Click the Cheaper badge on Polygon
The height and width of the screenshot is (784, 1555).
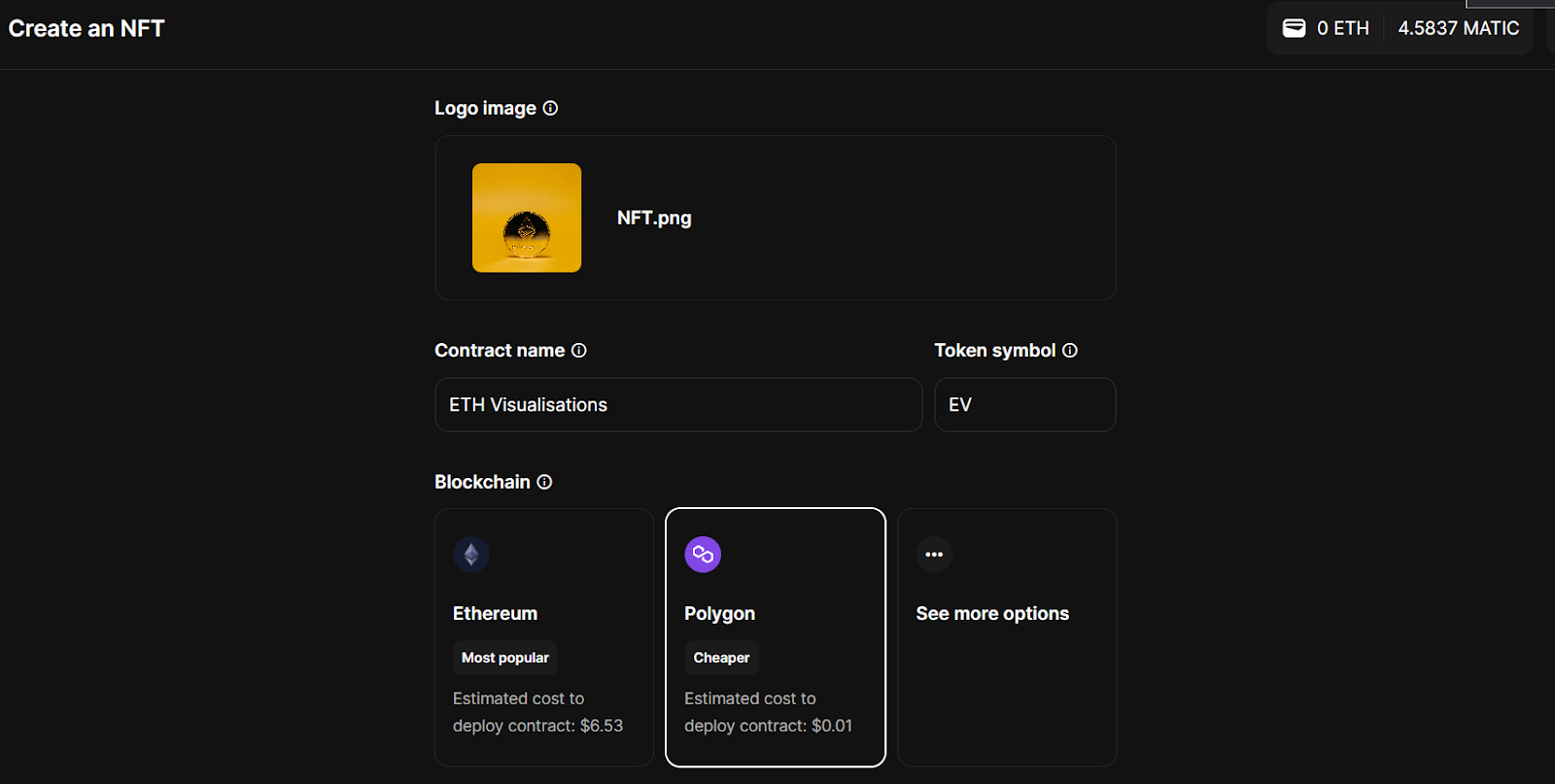pyautogui.click(x=721, y=658)
